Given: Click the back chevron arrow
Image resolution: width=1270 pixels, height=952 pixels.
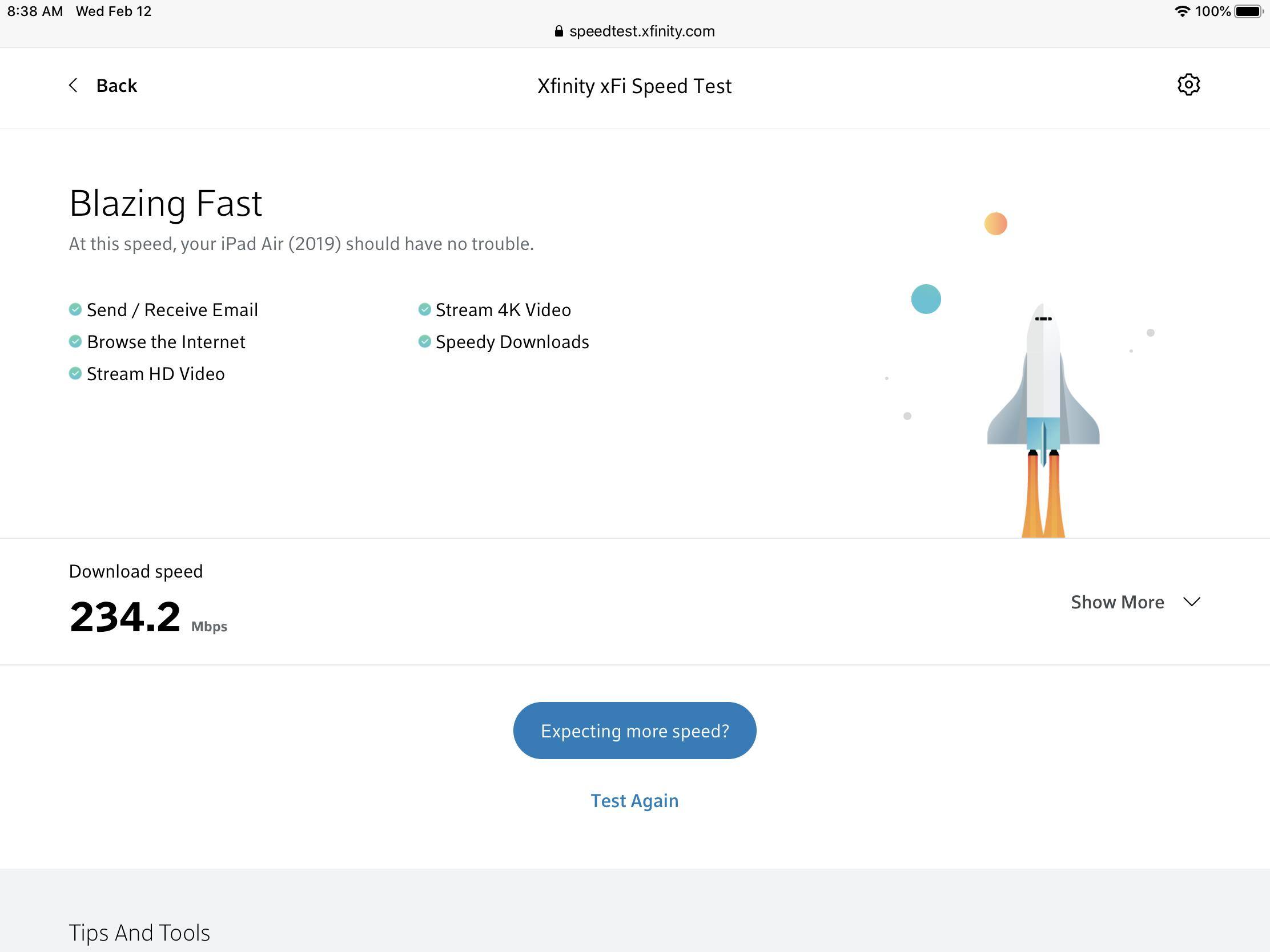Looking at the screenshot, I should tap(74, 86).
